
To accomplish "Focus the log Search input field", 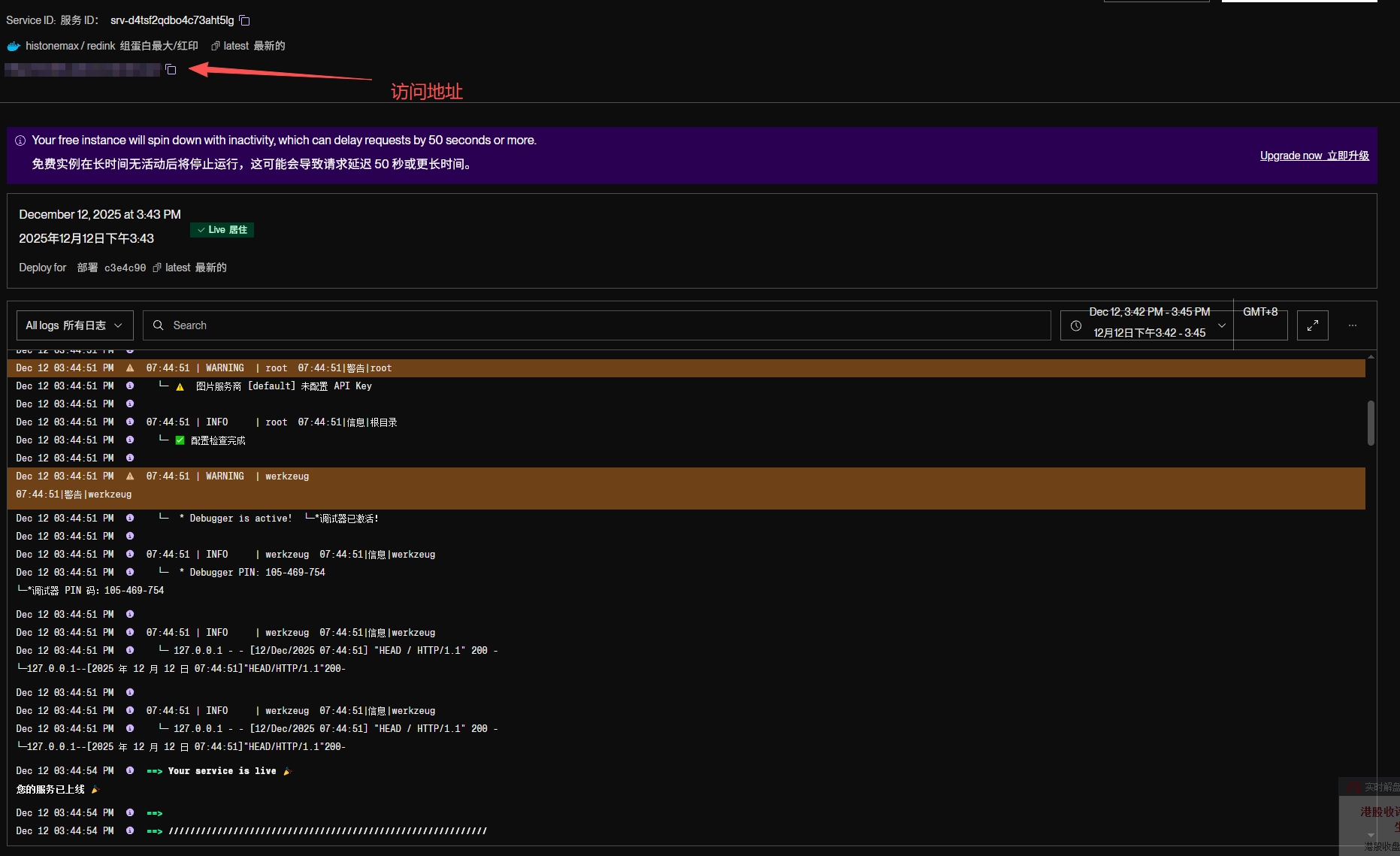I will click(601, 325).
